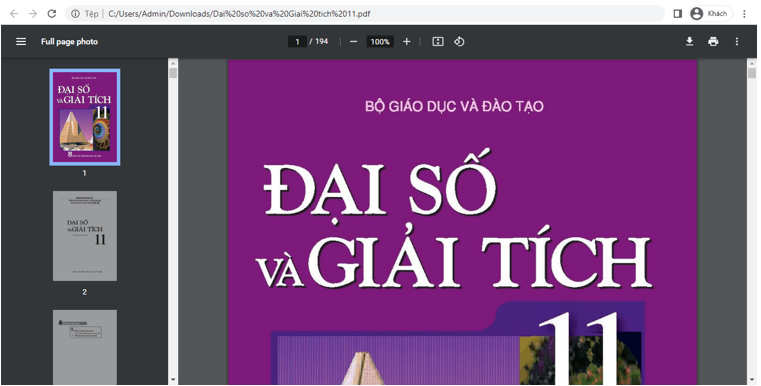Click the GIẢI TÍCH cover title text
The width and height of the screenshot is (761, 386).
tap(480, 256)
